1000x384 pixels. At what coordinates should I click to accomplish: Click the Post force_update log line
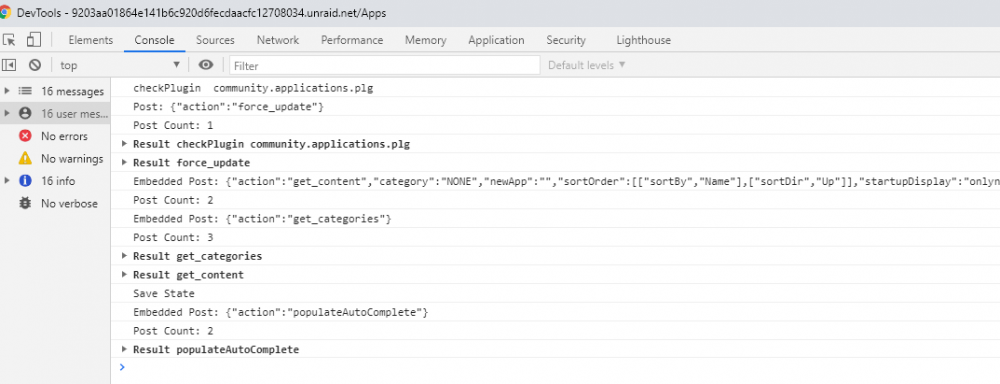pos(555,107)
